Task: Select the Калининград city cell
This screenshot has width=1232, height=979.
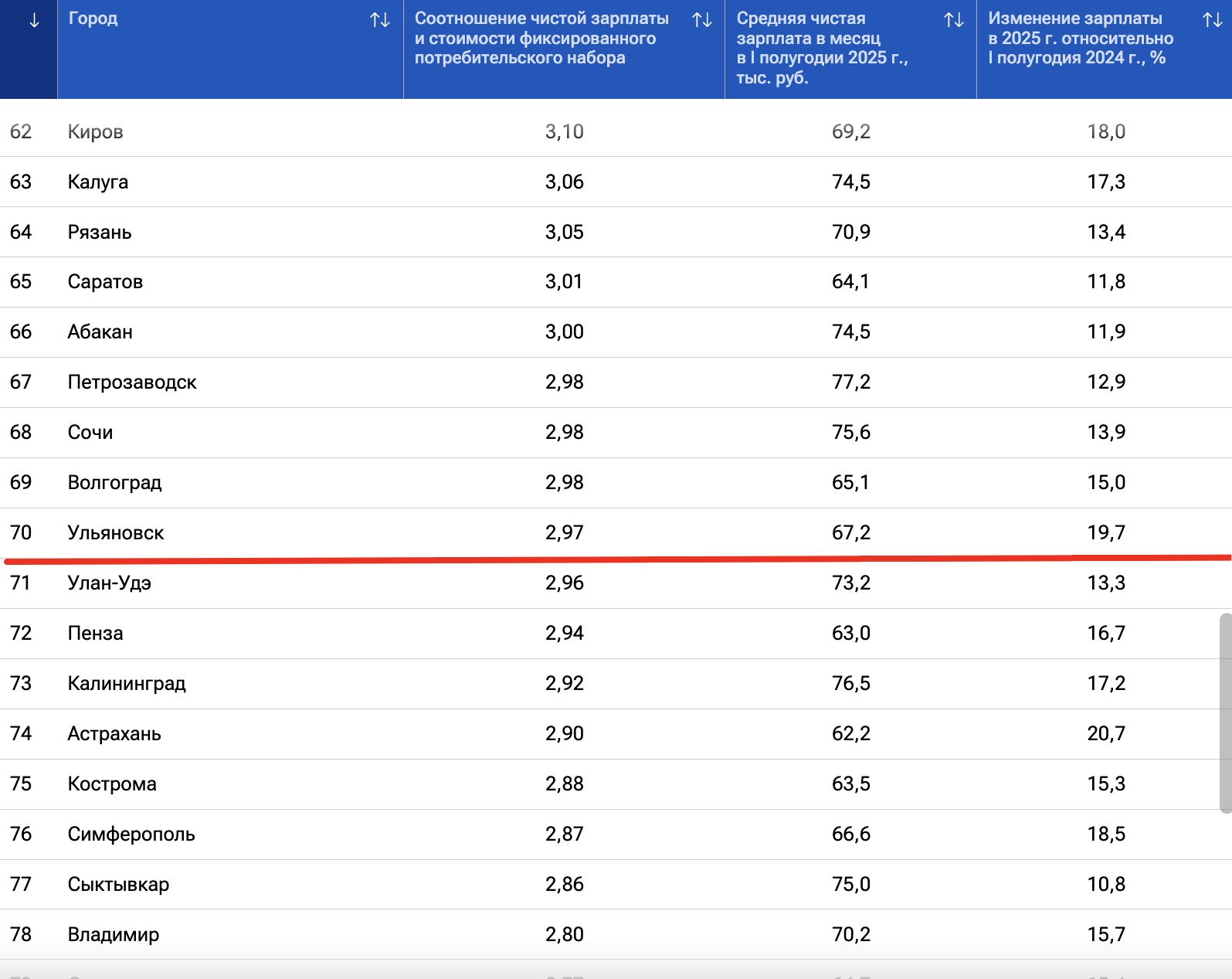Action: click(x=127, y=684)
